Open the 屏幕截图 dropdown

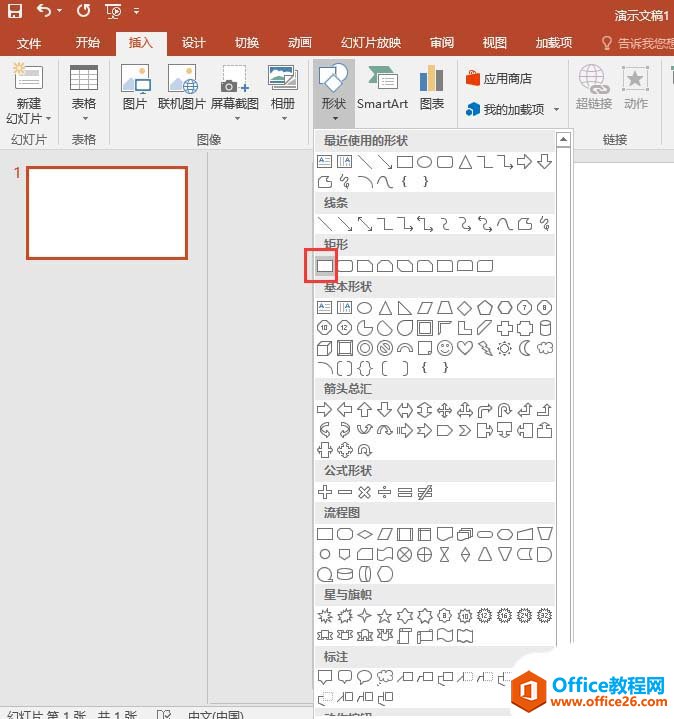tap(235, 93)
